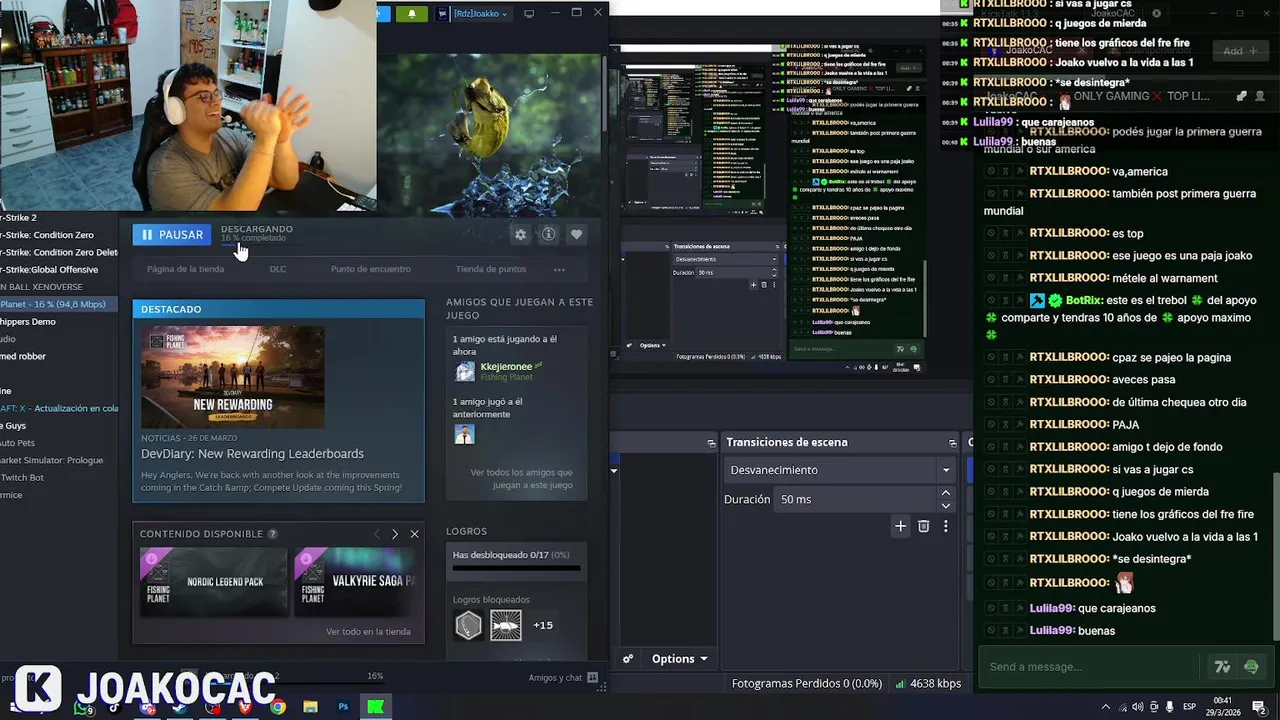
Task: Open File Explorer from the taskbar
Action: (310, 707)
